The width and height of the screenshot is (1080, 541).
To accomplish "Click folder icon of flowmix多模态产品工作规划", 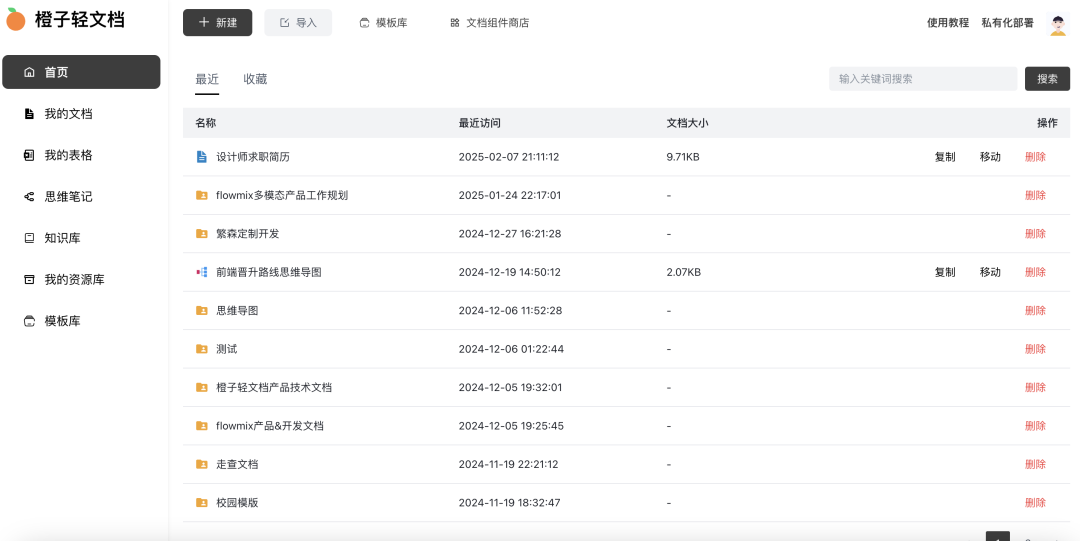I will (x=202, y=195).
